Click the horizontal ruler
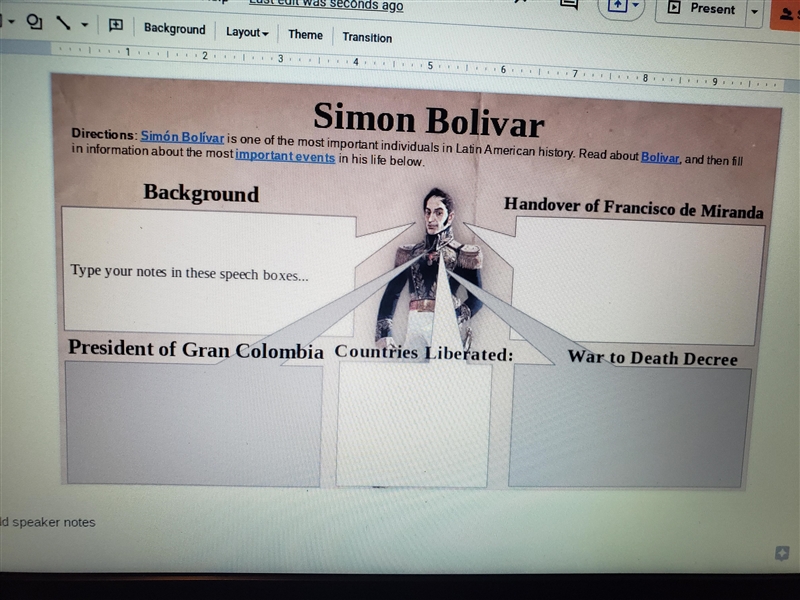800x600 pixels. click(x=418, y=65)
